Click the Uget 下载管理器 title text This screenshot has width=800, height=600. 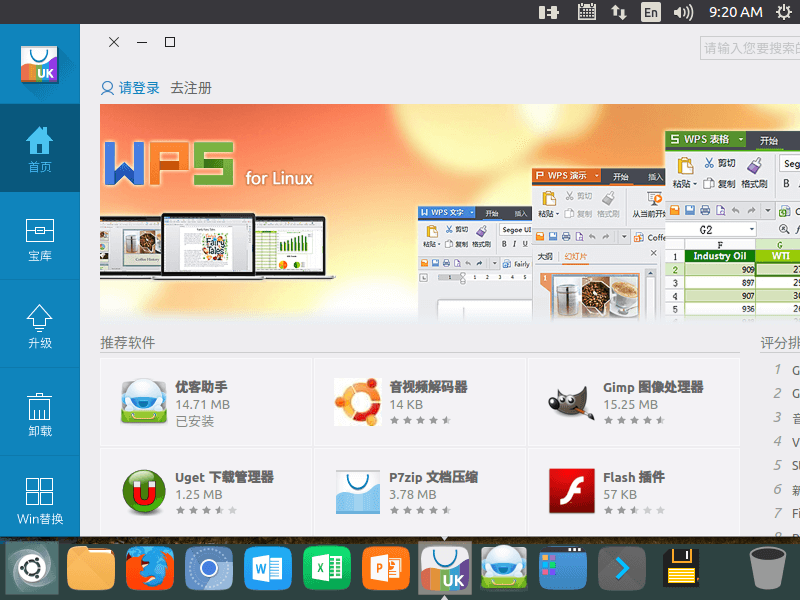224,477
